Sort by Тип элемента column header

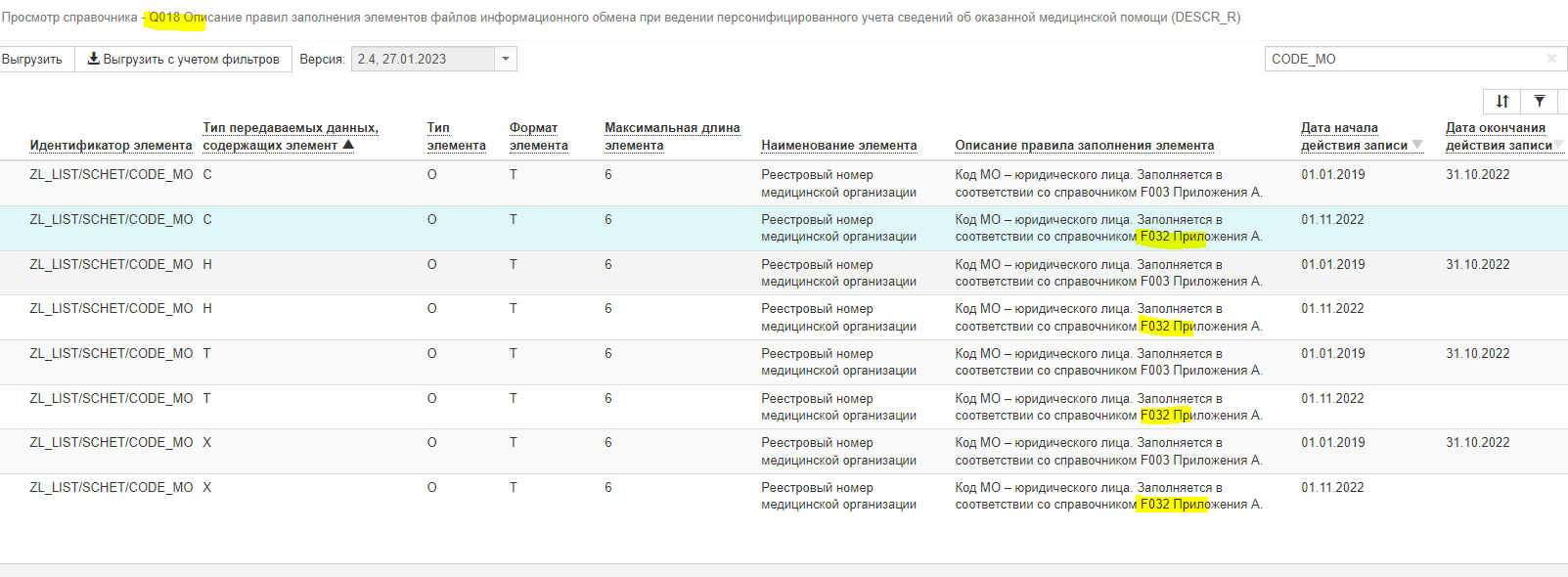[x=456, y=137]
